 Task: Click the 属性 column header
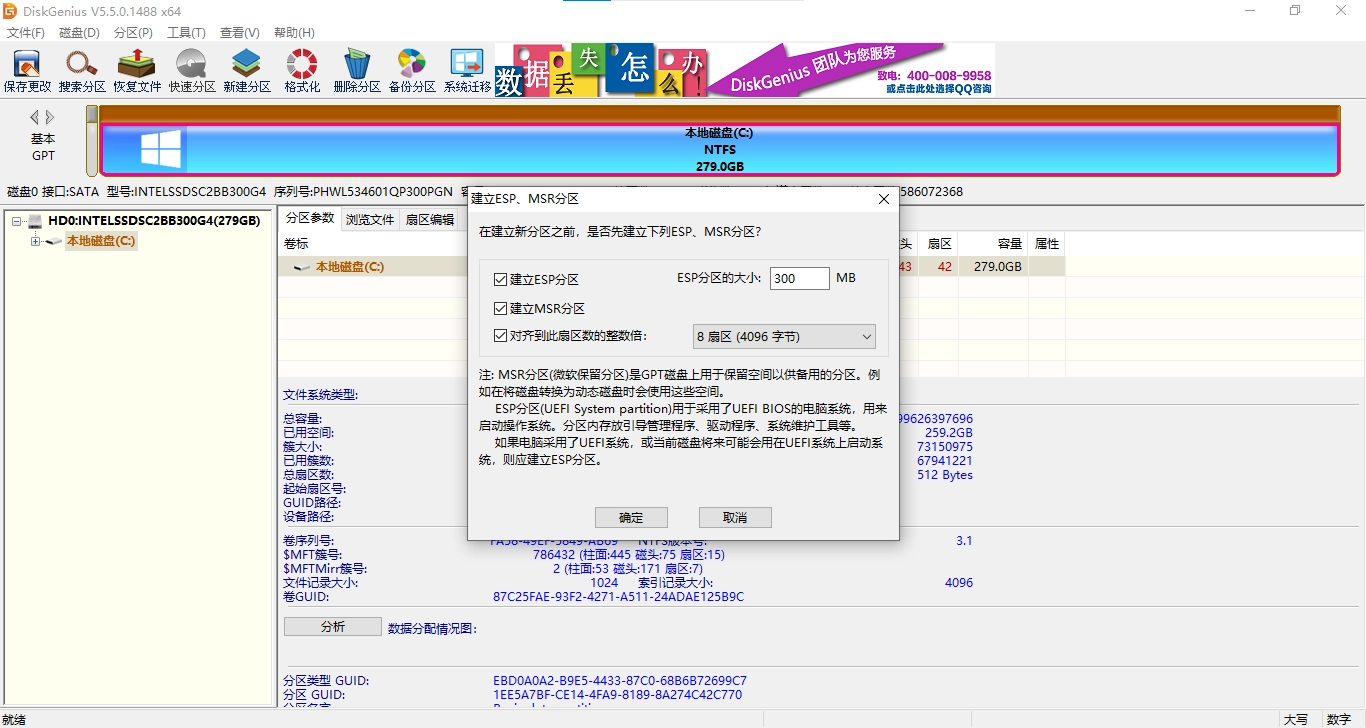(x=1047, y=244)
